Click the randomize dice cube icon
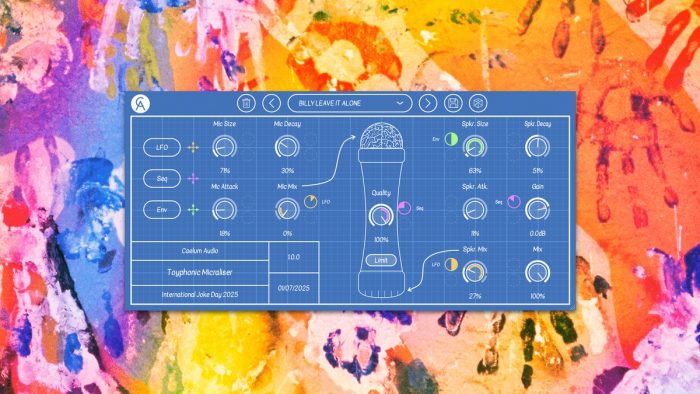This screenshot has width=700, height=394. (479, 104)
